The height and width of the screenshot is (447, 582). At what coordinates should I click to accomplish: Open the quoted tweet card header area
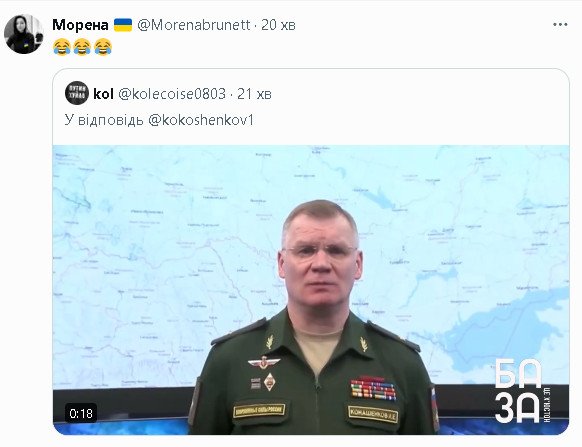click(311, 107)
